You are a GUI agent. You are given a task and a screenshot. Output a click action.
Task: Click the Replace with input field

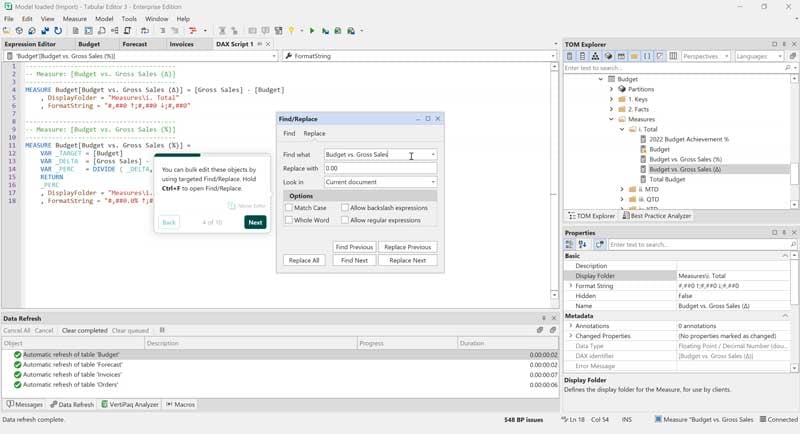pos(381,168)
